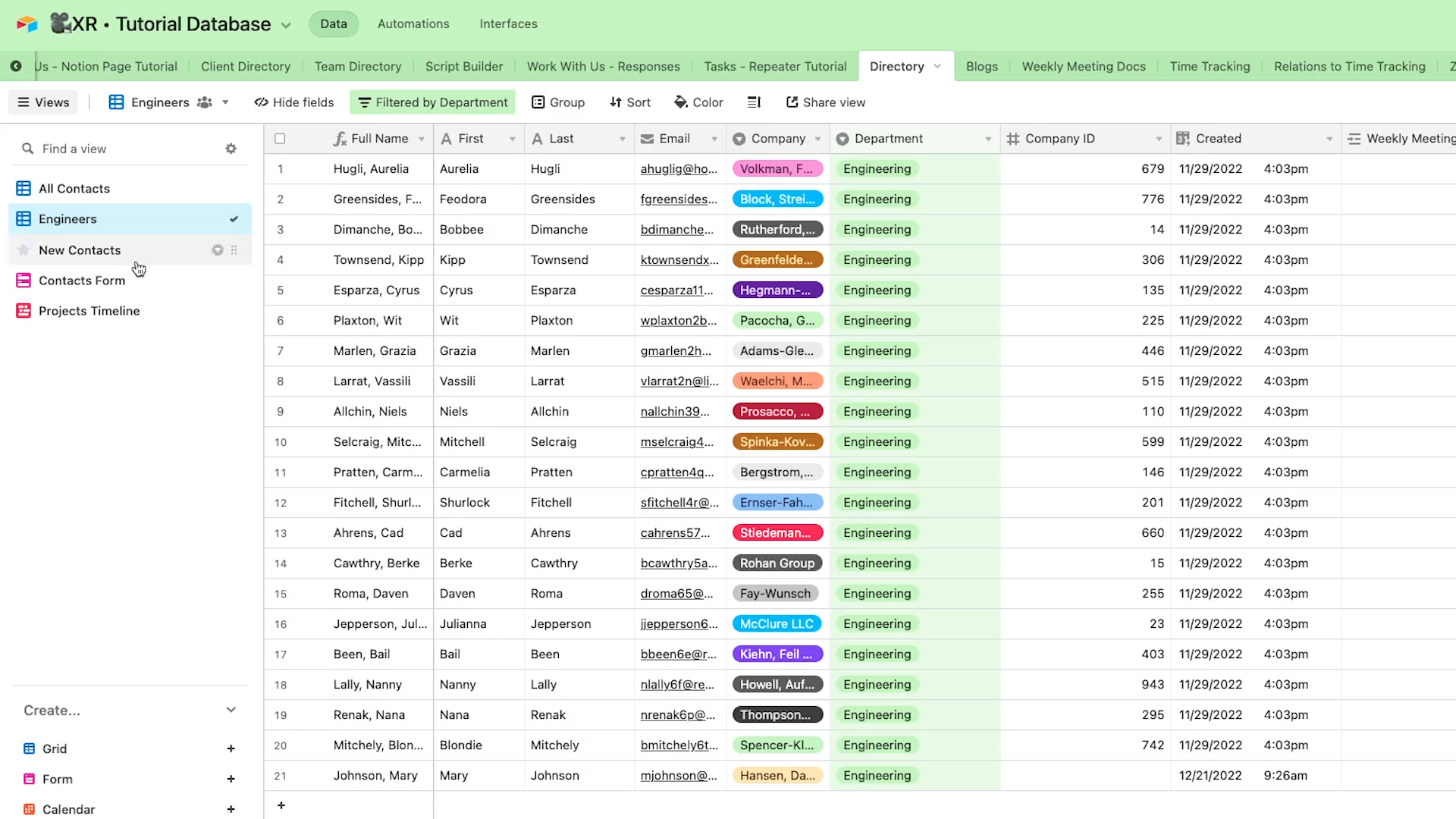Open Department column dropdown arrow
This screenshot has width=1456, height=819.
click(988, 139)
